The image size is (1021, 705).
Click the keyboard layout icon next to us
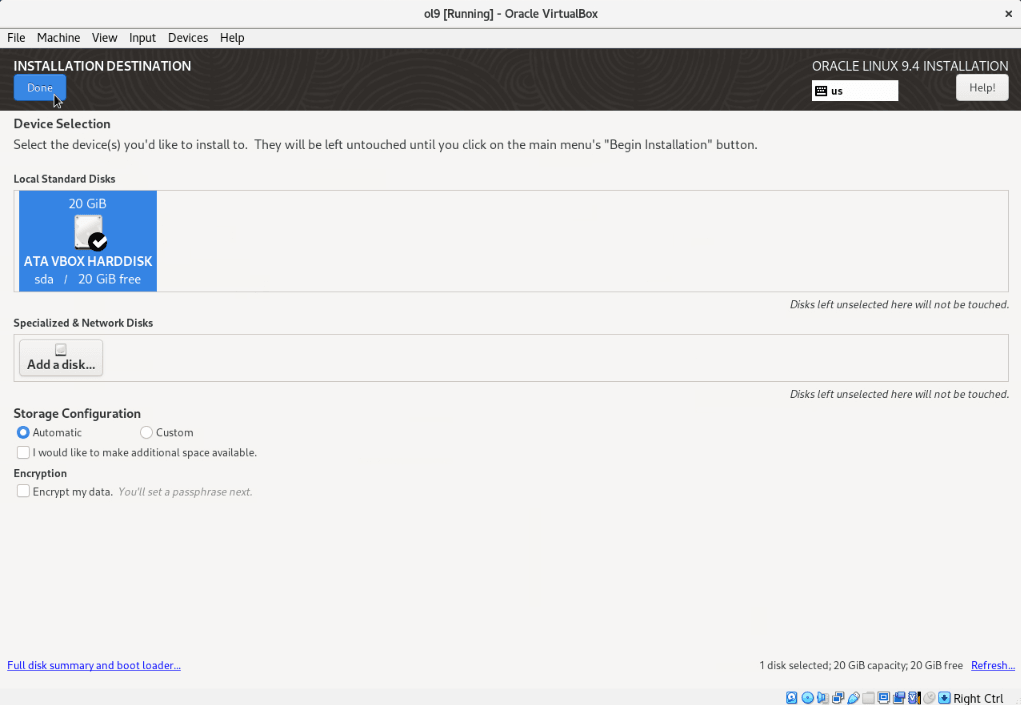coord(821,91)
